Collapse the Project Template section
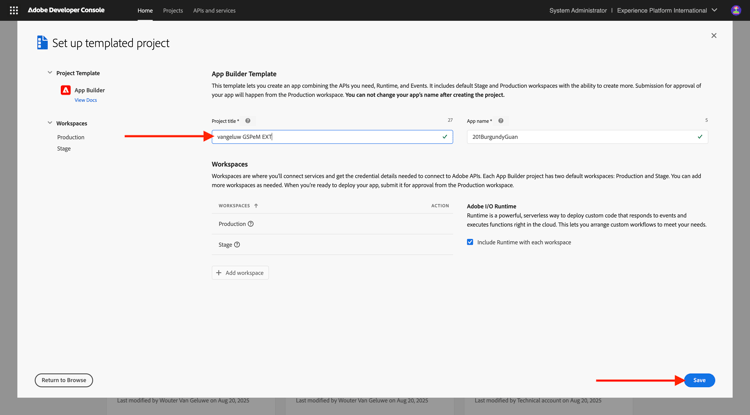 (x=50, y=73)
